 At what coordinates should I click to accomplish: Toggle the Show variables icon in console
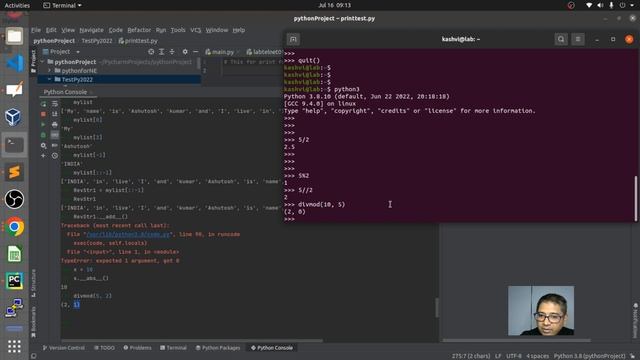pos(55,135)
